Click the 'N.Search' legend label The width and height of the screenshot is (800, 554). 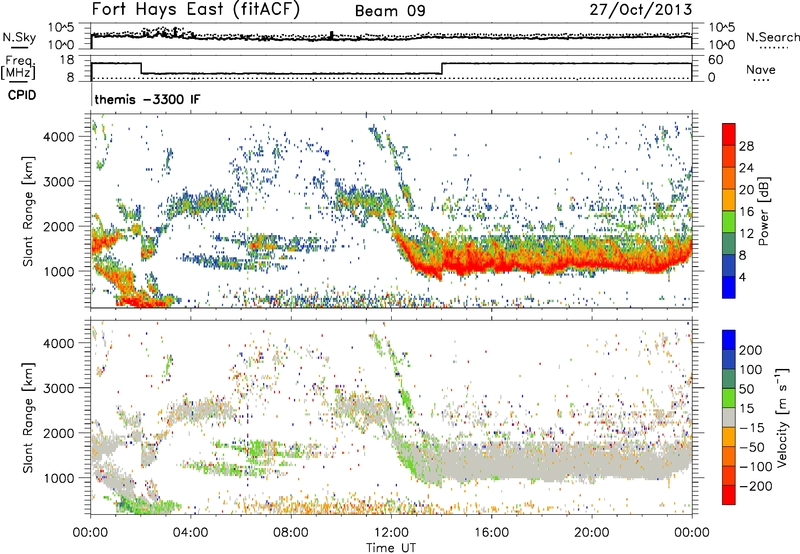(772, 37)
